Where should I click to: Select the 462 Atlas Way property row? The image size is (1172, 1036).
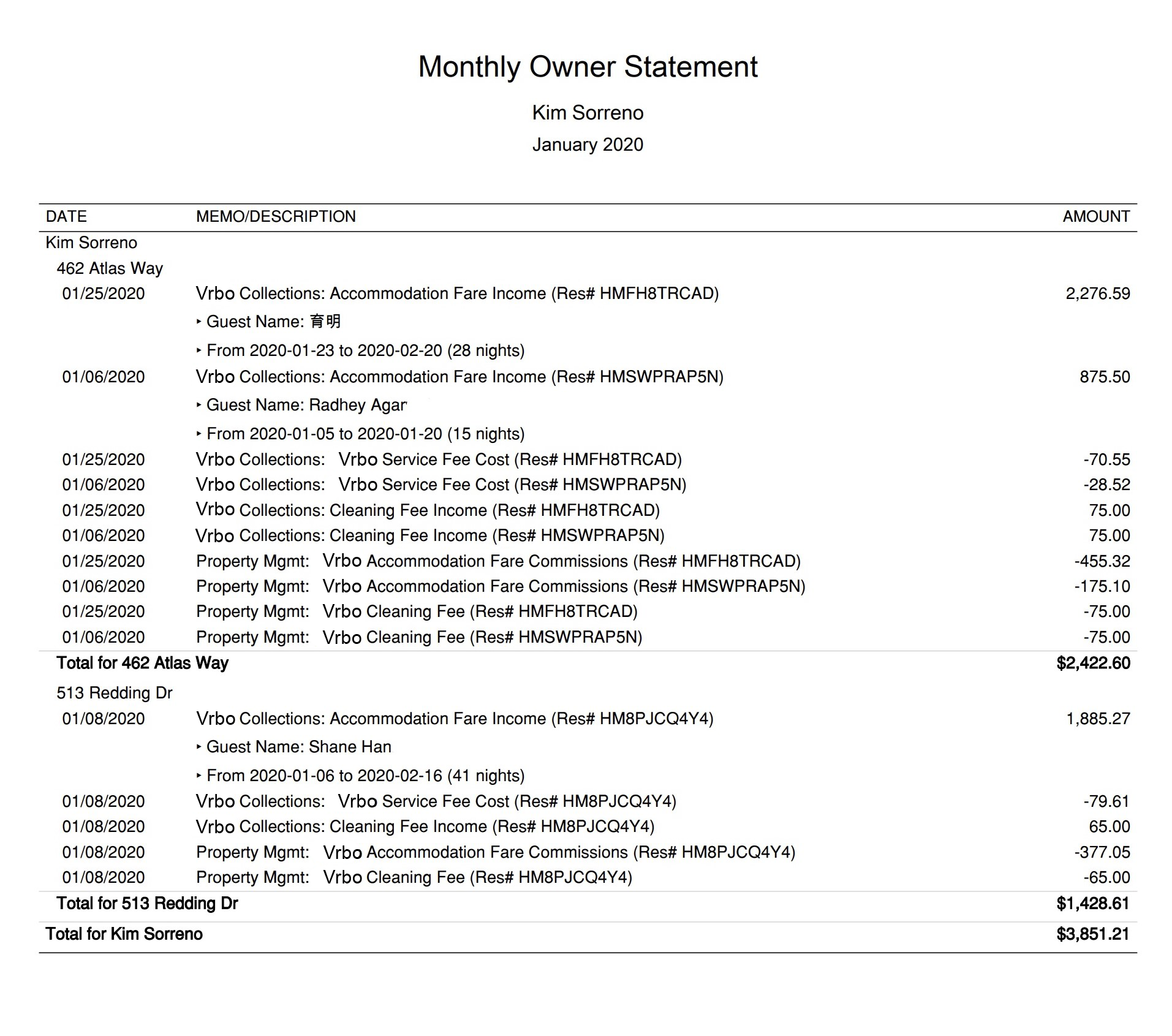click(x=110, y=268)
